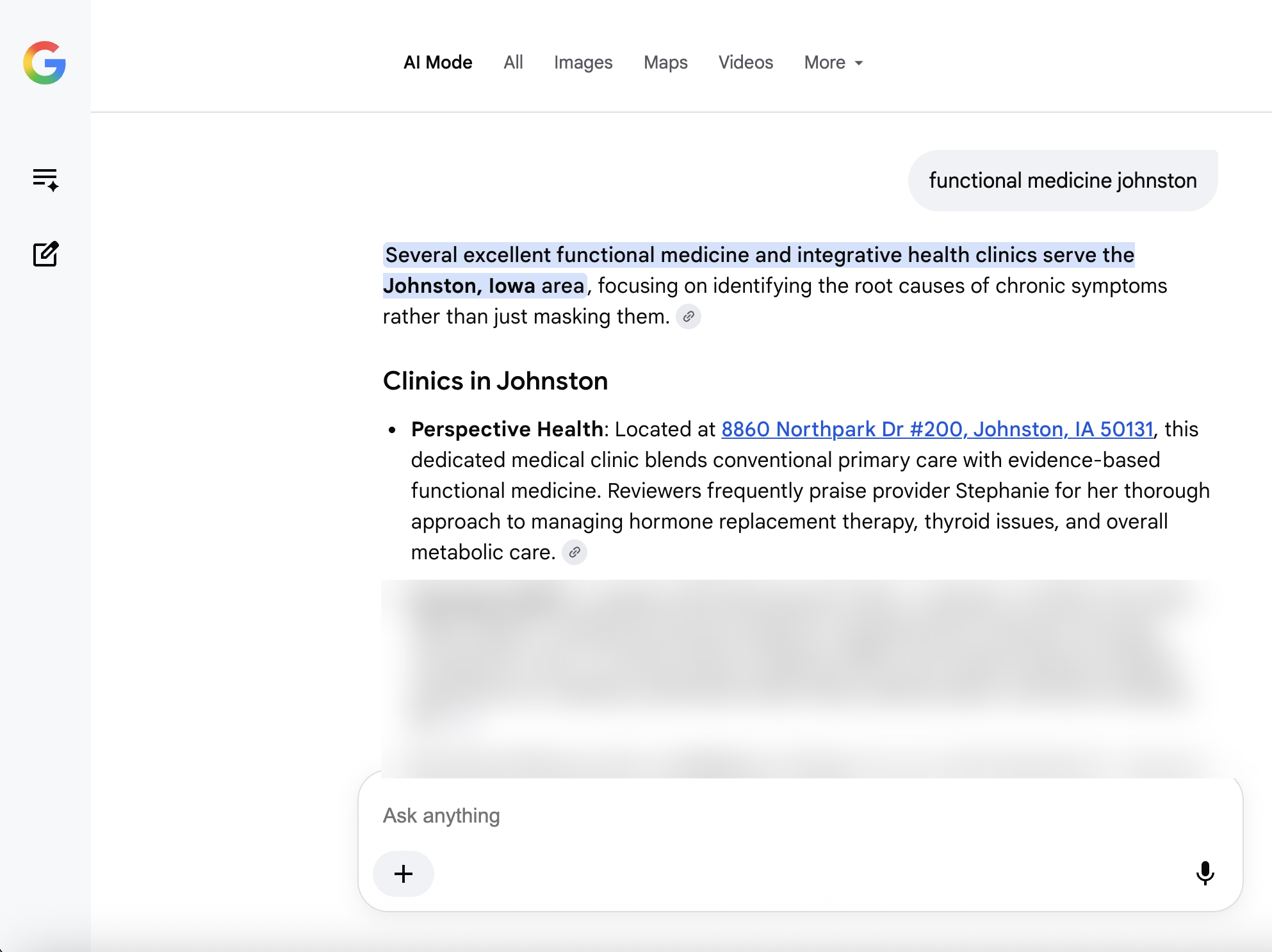Screen dimensions: 1272x952
Task: Click the 'Clinics in Johnston' heading
Action: pyautogui.click(x=495, y=381)
